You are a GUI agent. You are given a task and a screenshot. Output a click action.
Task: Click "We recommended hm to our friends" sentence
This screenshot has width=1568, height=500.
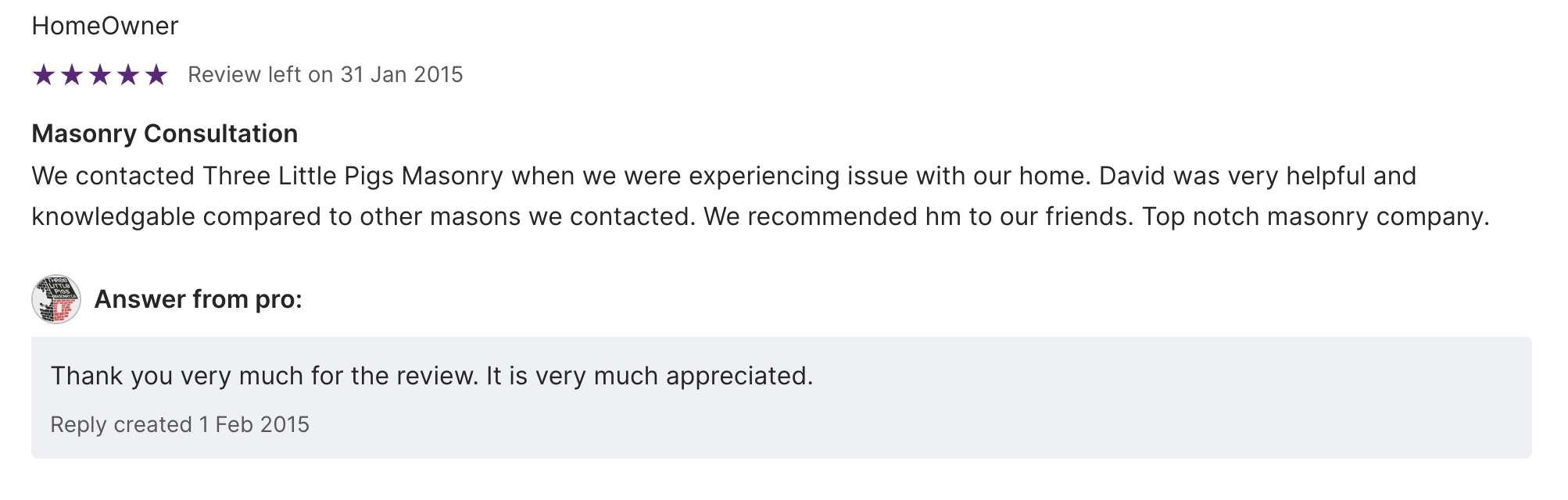click(x=918, y=216)
